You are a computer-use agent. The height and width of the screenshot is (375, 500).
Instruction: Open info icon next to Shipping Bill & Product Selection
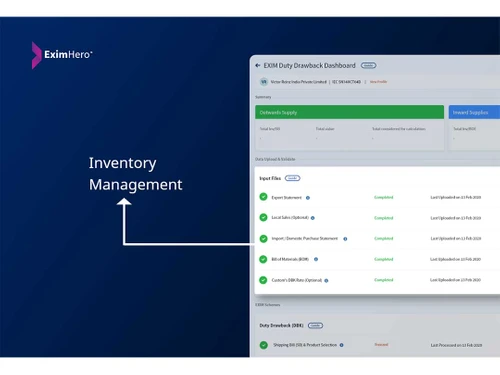coord(342,345)
